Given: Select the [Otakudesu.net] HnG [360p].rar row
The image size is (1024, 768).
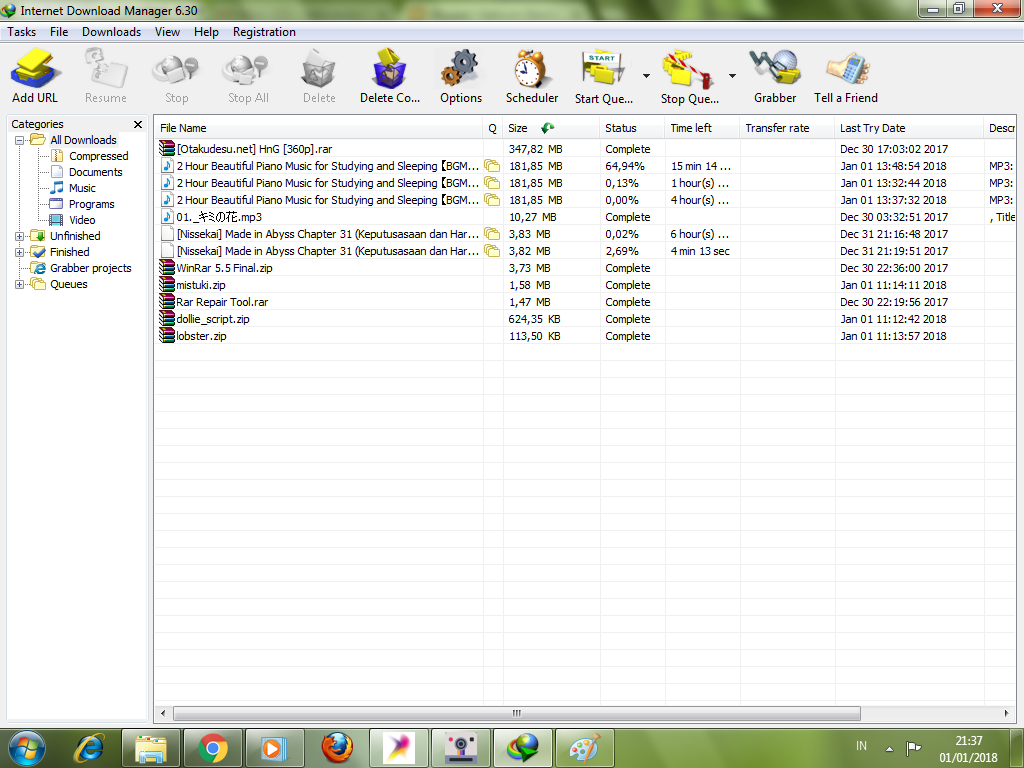Looking at the screenshot, I should [x=585, y=149].
